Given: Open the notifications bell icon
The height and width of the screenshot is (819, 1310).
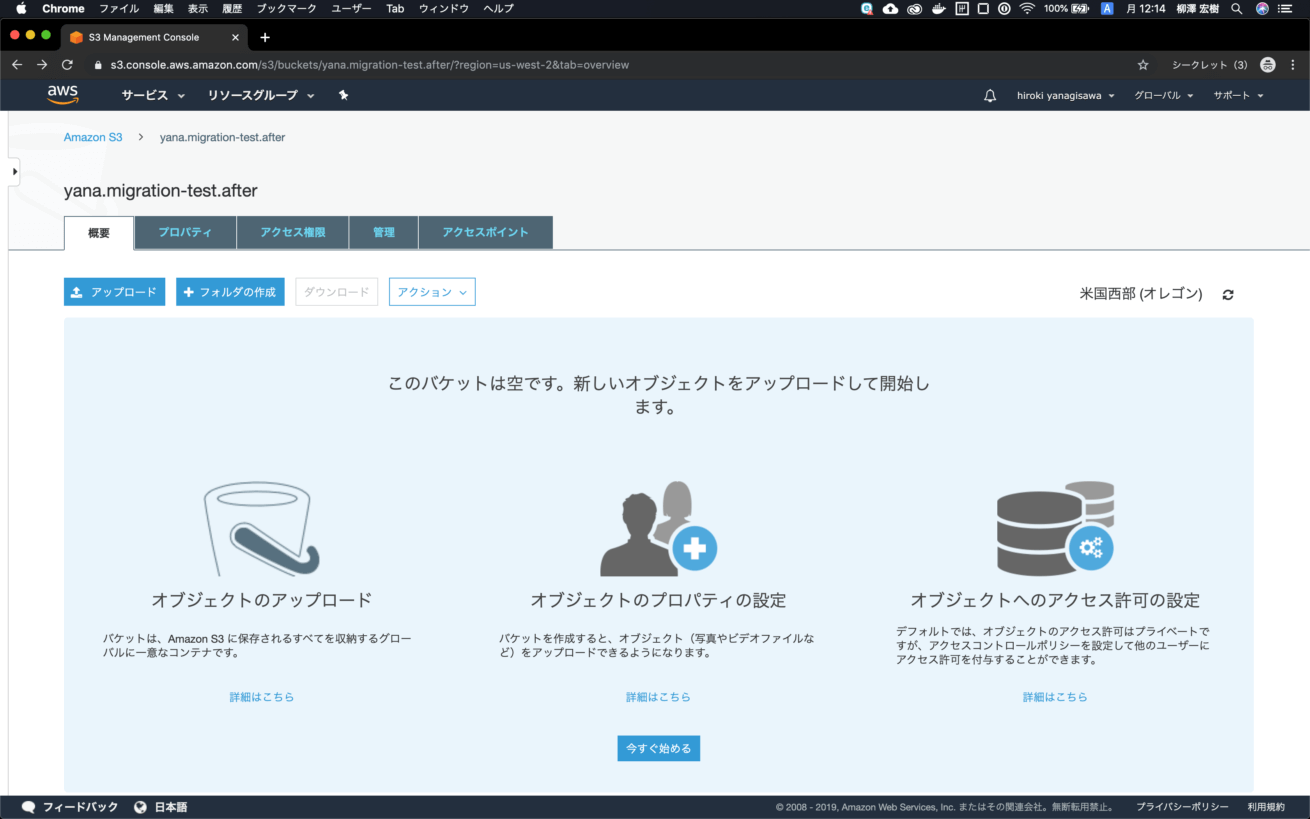Looking at the screenshot, I should (x=990, y=96).
